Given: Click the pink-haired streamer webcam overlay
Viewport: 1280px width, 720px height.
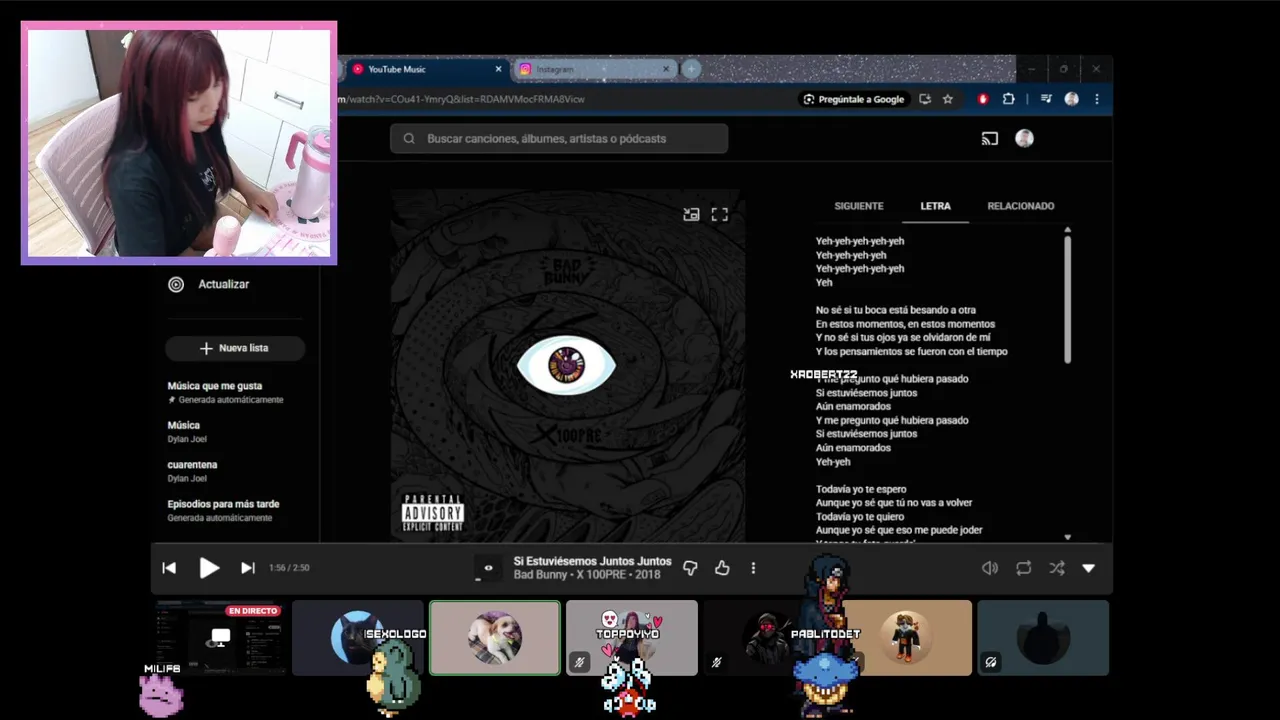Looking at the screenshot, I should [x=179, y=143].
